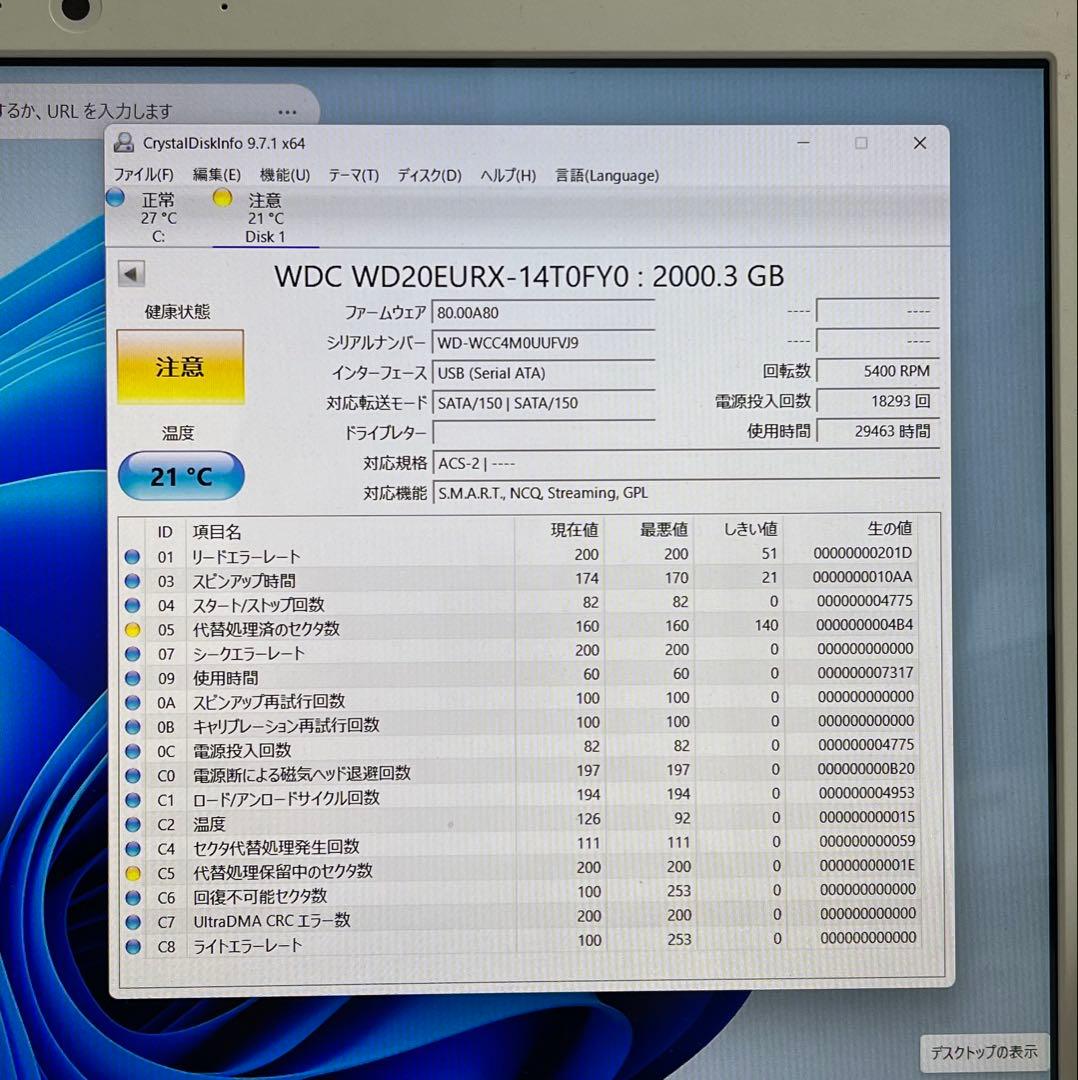Click the status dot for C2 温度 row

pos(132,824)
